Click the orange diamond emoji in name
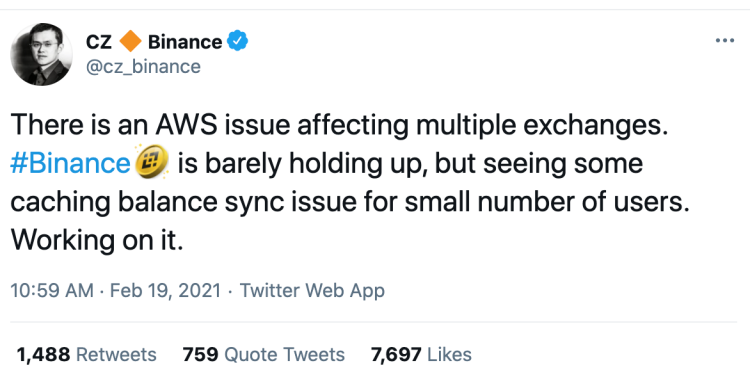Screen dimensions: 750x379 (130, 42)
